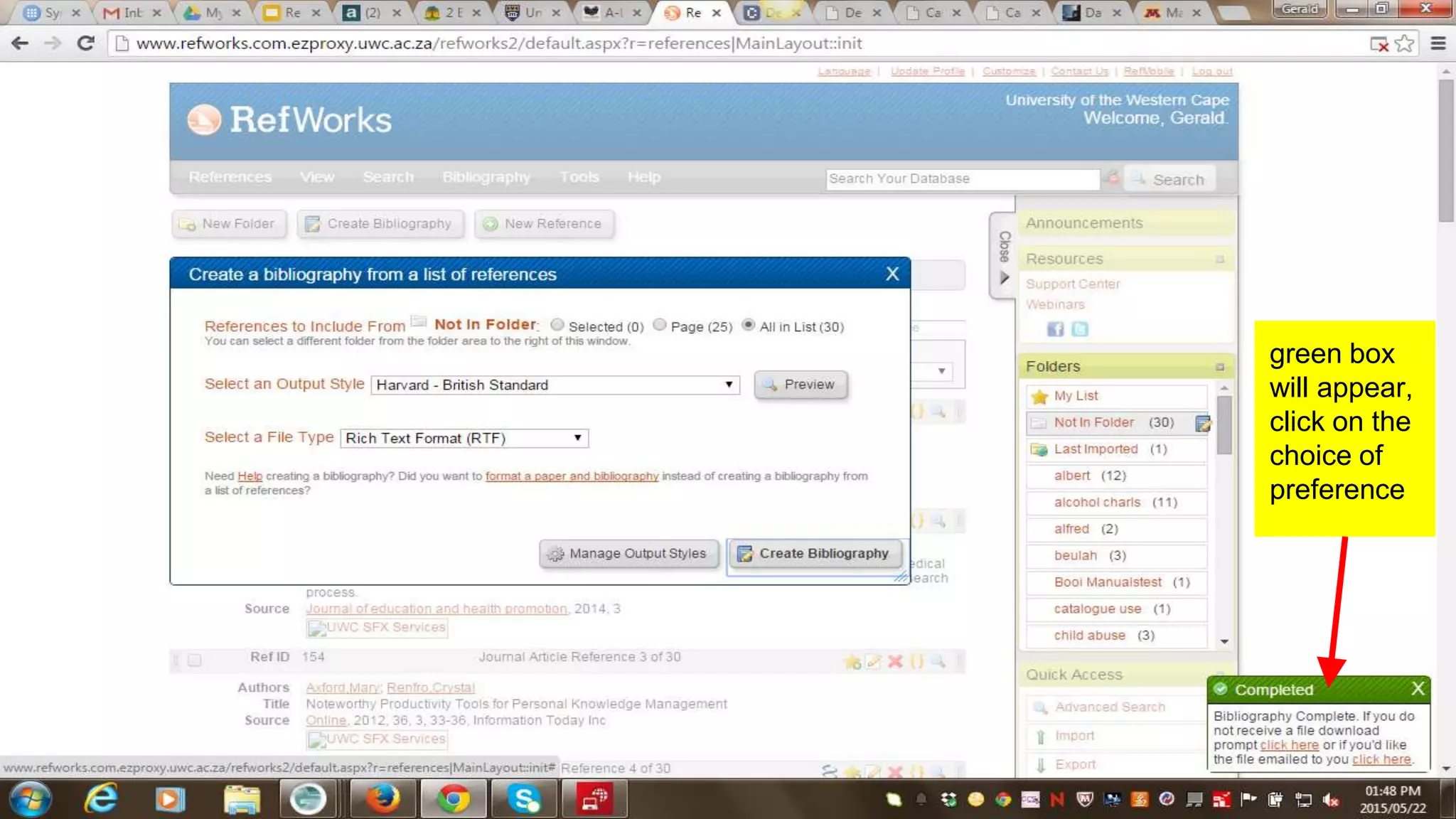Click the browser address bar
This screenshot has height=819, width=1456.
pyautogui.click(x=739, y=43)
